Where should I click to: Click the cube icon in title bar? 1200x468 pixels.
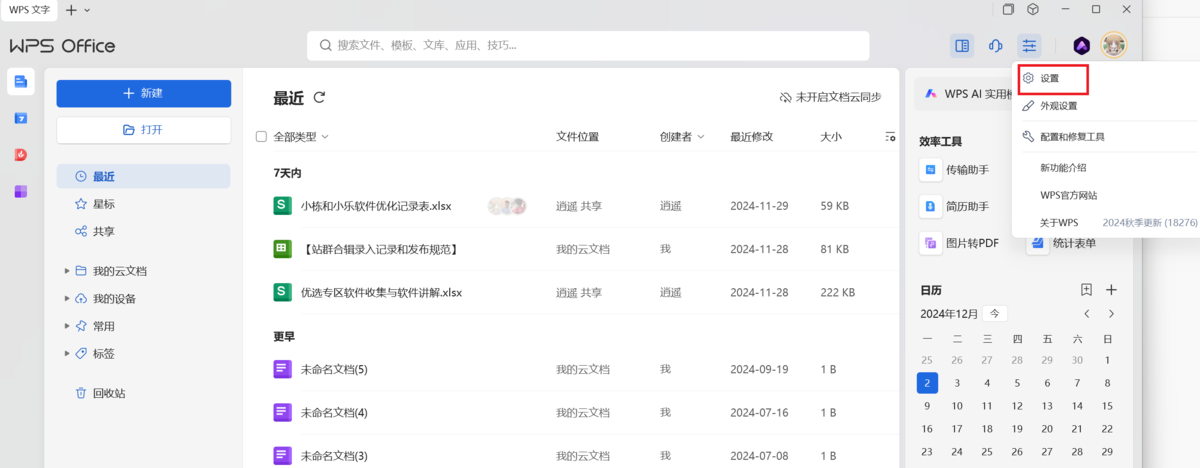(x=1033, y=9)
